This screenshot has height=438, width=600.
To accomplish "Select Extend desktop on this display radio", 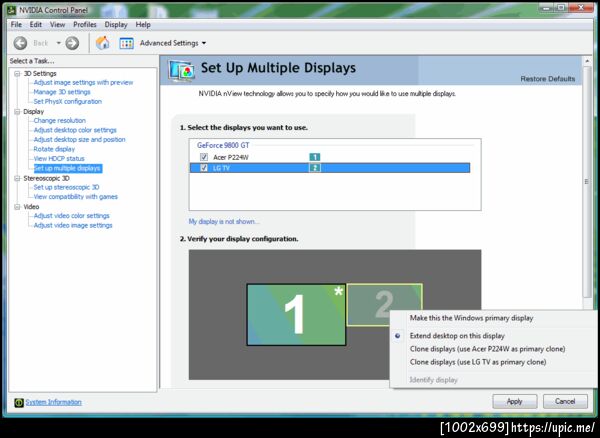I will 398,336.
